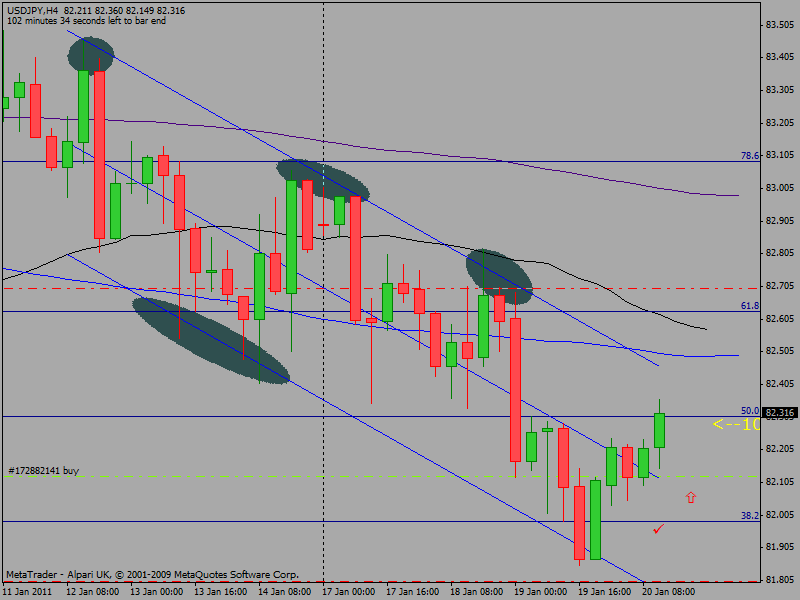This screenshot has width=800, height=600.
Task: Select the yellow '<--10' text label
Action: pos(736,424)
